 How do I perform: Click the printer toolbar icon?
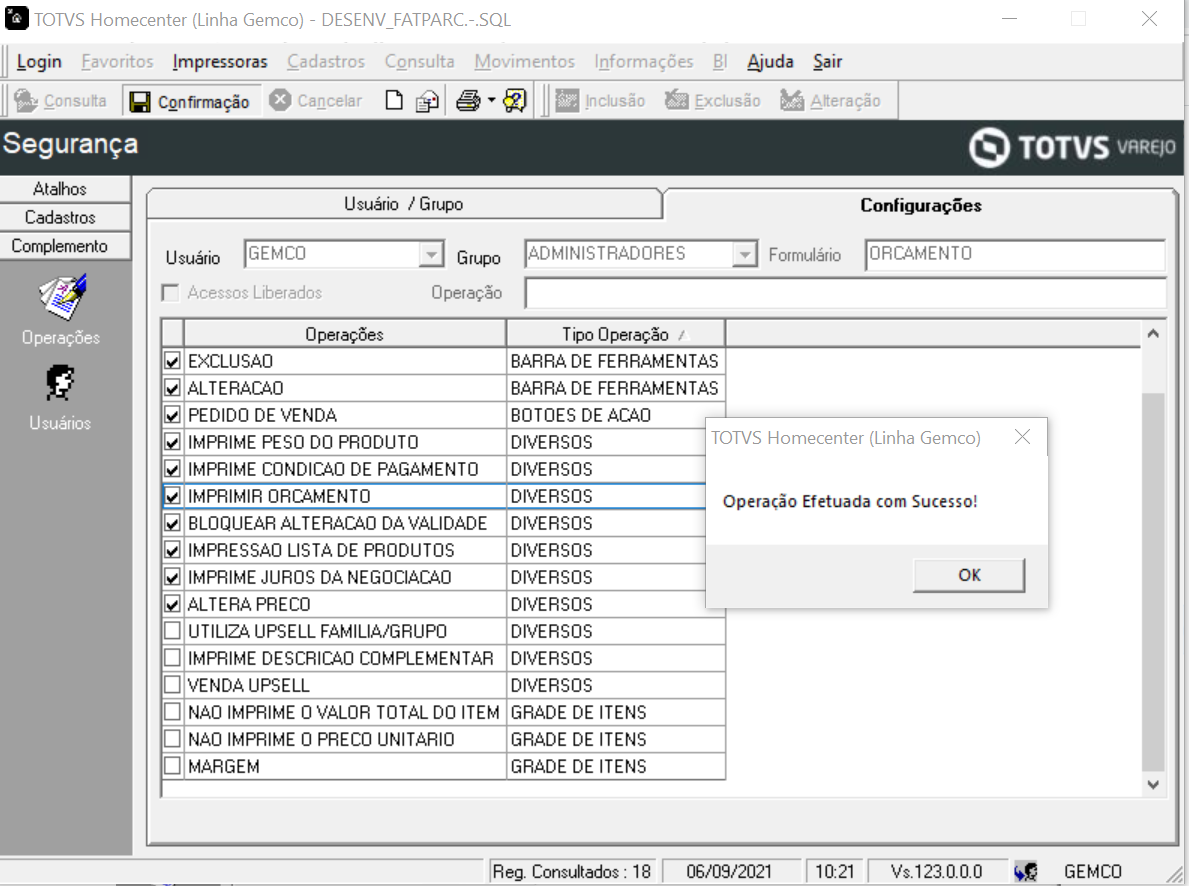[468, 100]
